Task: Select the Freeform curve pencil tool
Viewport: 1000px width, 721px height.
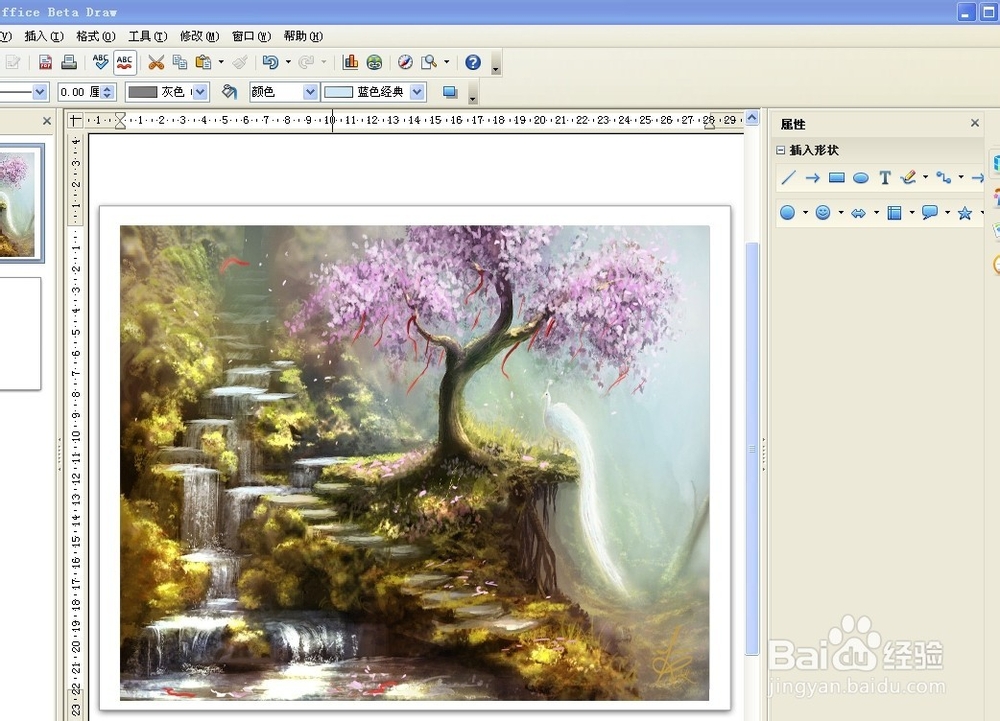Action: pos(909,178)
